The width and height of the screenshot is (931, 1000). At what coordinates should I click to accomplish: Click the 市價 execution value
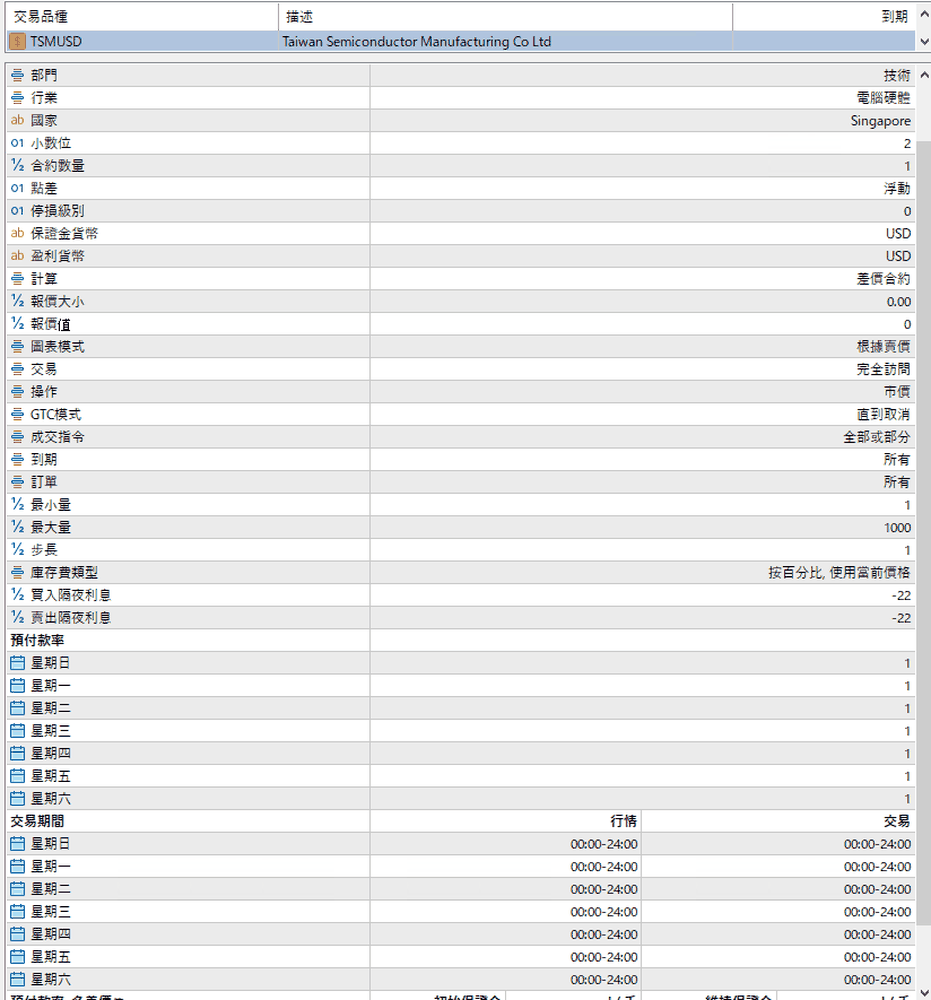[x=897, y=392]
